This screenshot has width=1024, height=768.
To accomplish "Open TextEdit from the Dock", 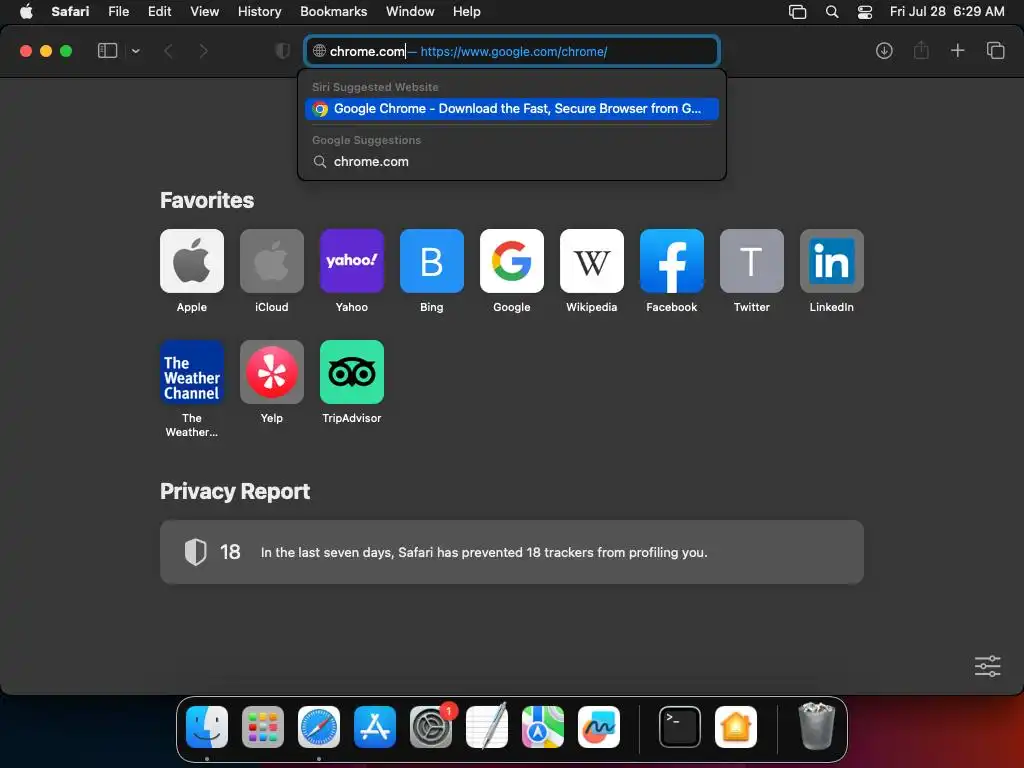I will 487,726.
